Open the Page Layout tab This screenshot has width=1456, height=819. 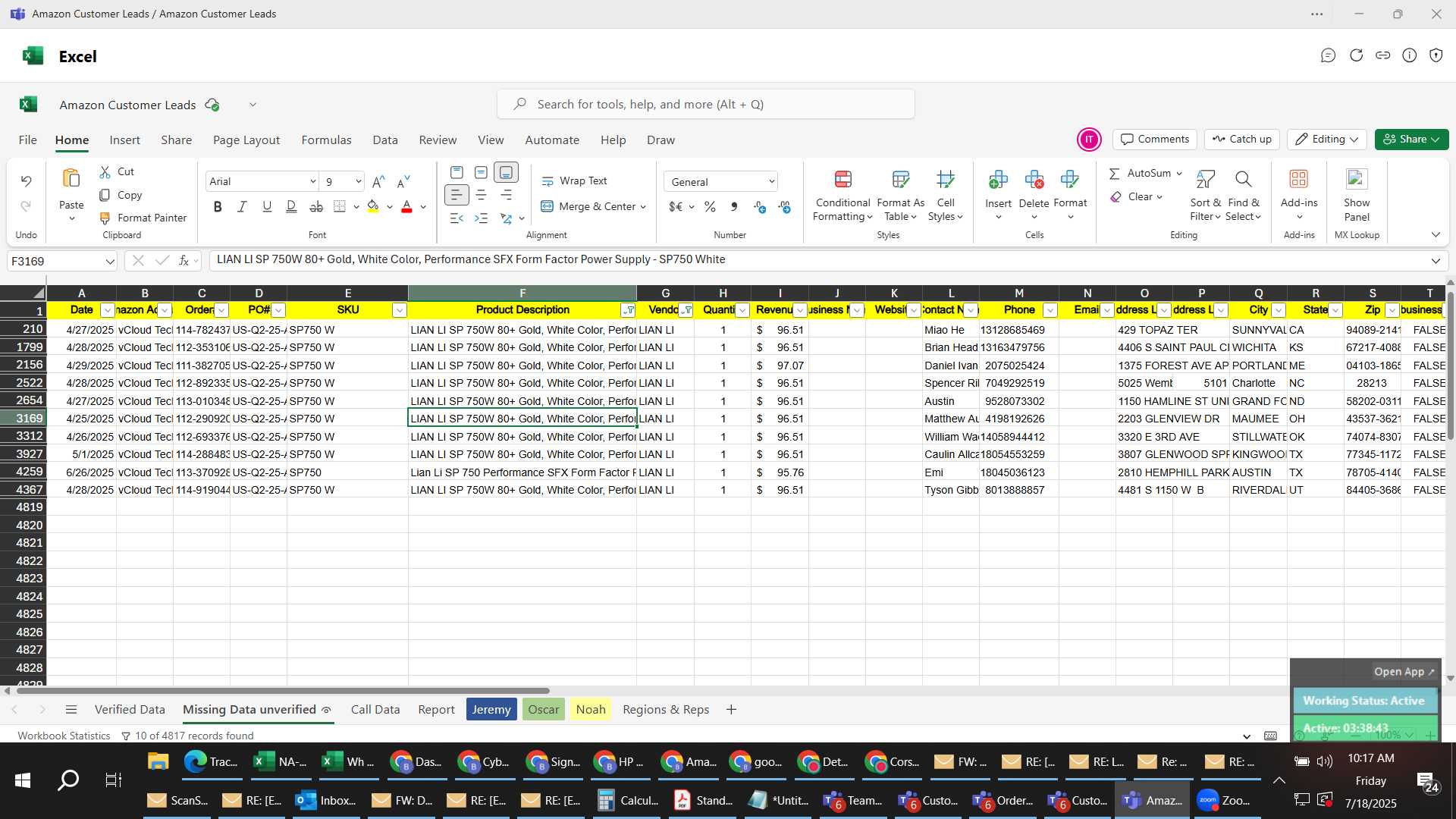[246, 140]
